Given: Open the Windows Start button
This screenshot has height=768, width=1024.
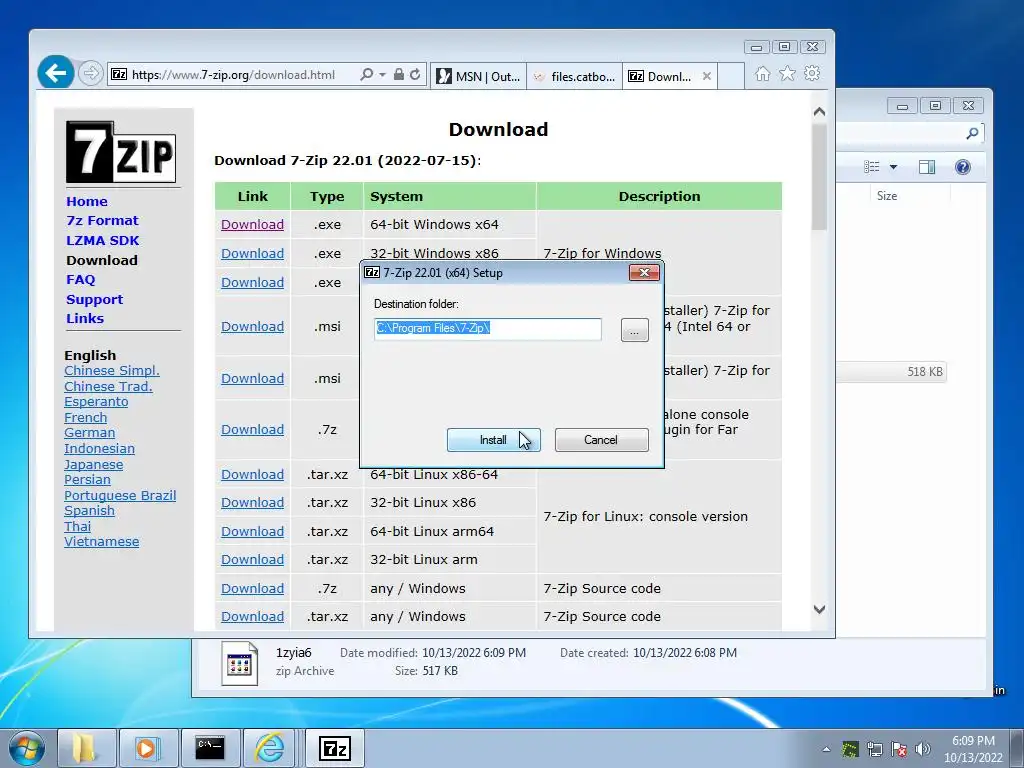Looking at the screenshot, I should (26, 748).
